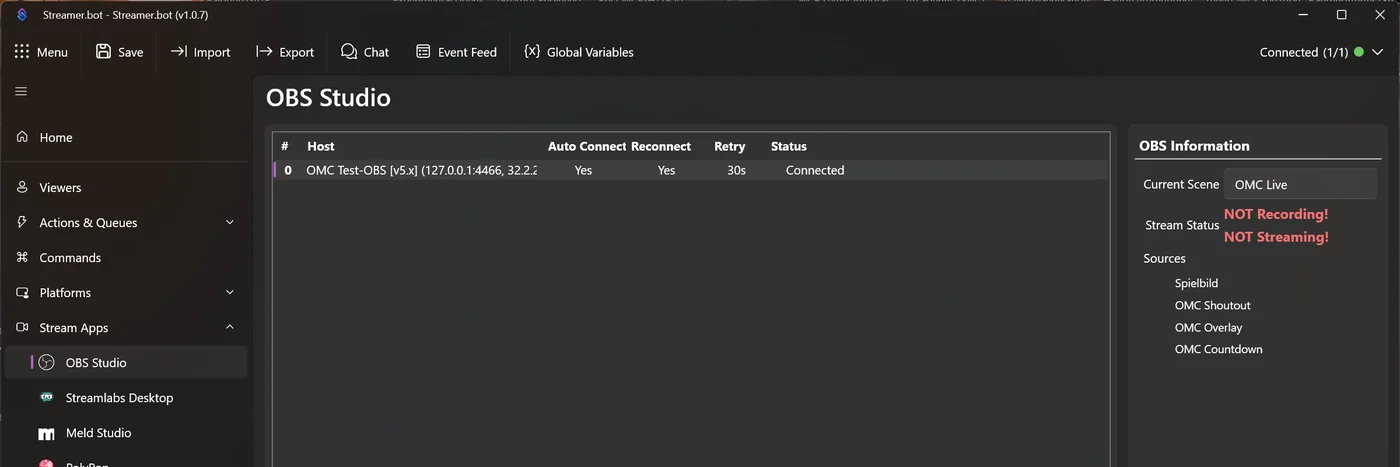Select the OMC Countdown source

tap(1219, 349)
